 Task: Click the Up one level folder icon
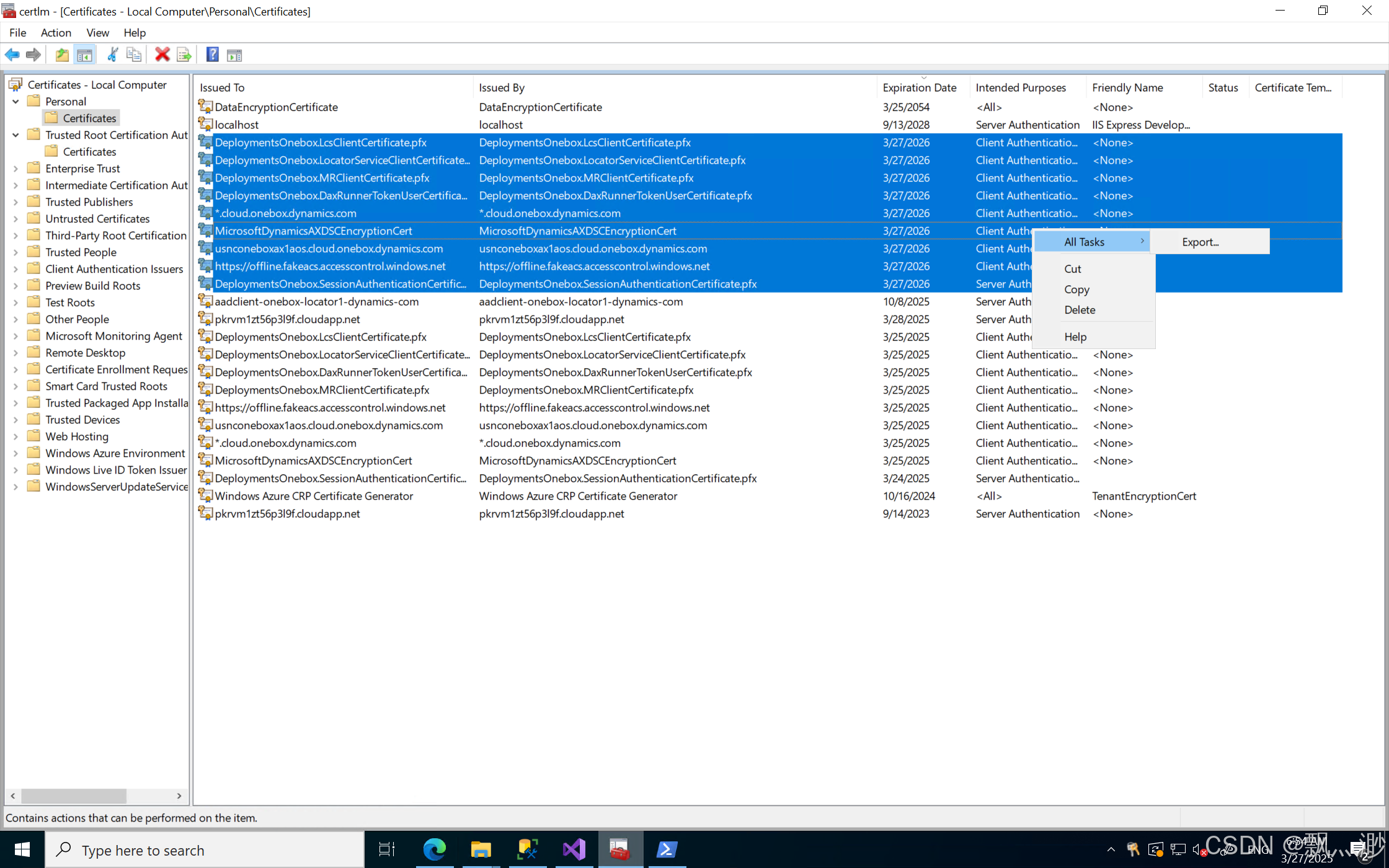pyautogui.click(x=62, y=55)
